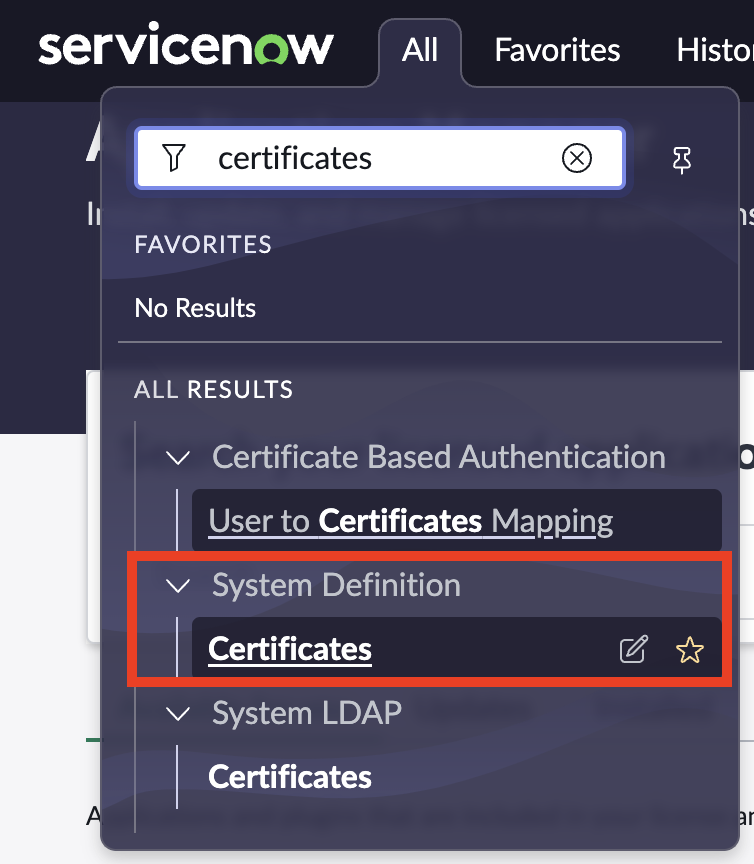
Task: Open the History tab
Action: pos(715,50)
